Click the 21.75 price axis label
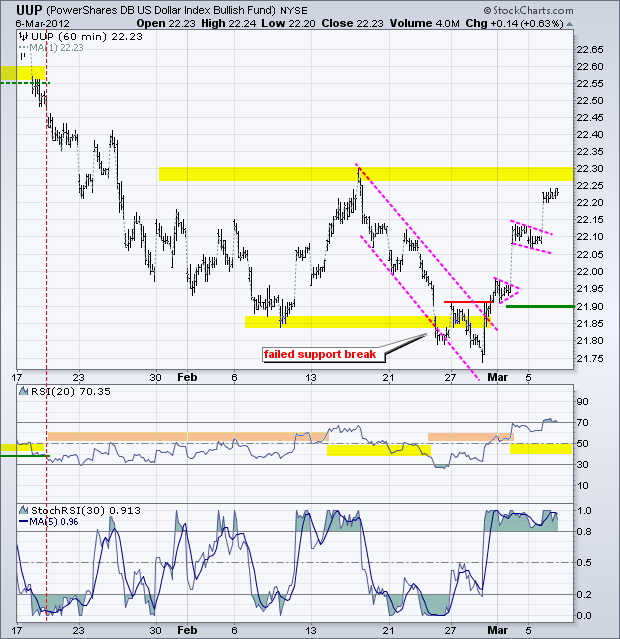This screenshot has width=620, height=639. tap(589, 358)
